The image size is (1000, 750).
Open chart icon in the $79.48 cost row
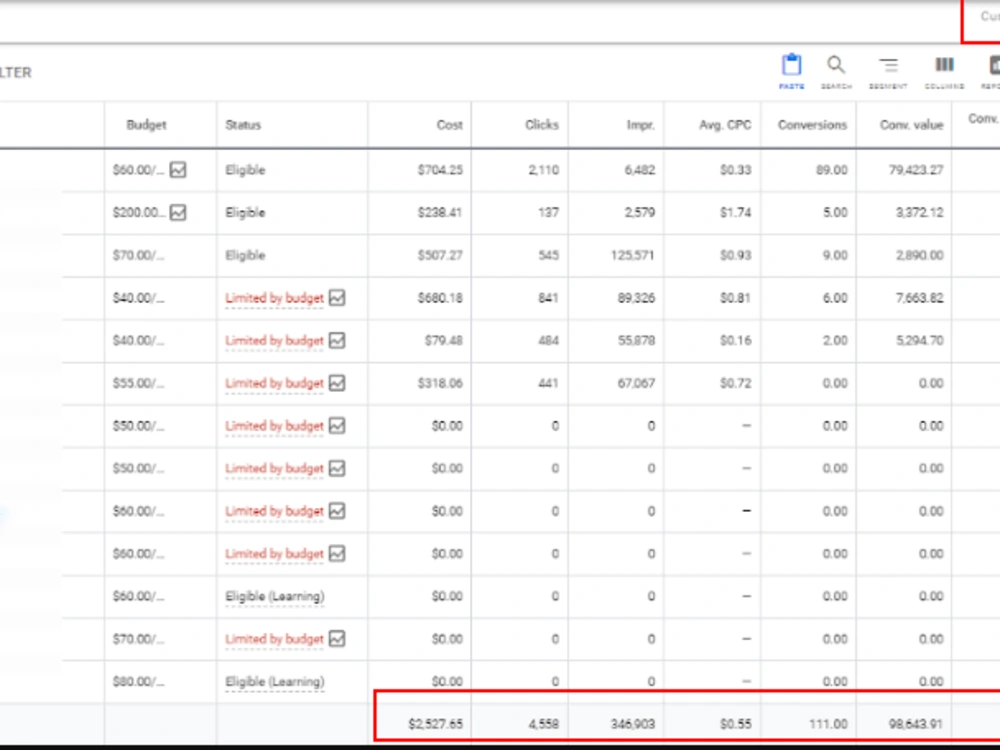click(x=337, y=341)
